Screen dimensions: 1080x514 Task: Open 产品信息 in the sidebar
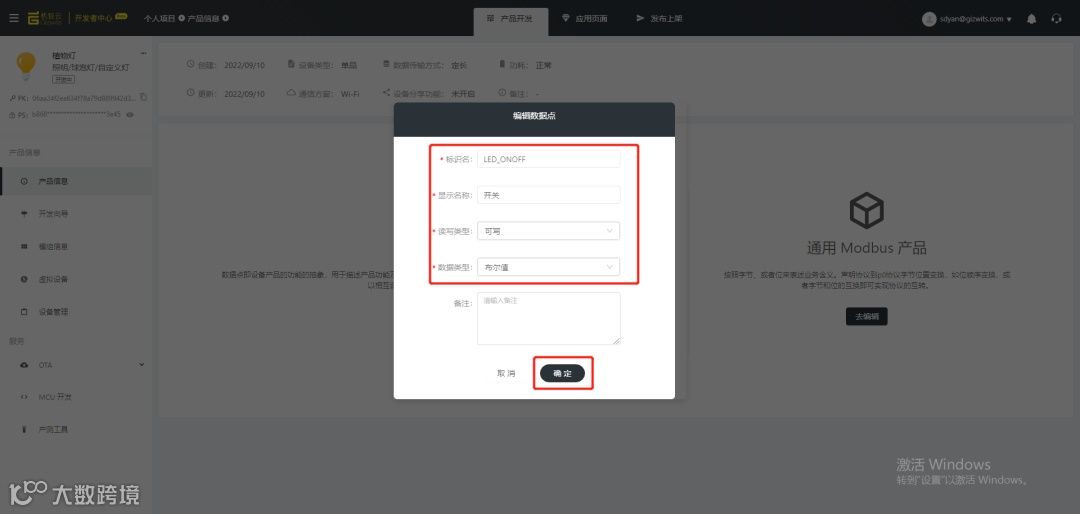[76, 181]
